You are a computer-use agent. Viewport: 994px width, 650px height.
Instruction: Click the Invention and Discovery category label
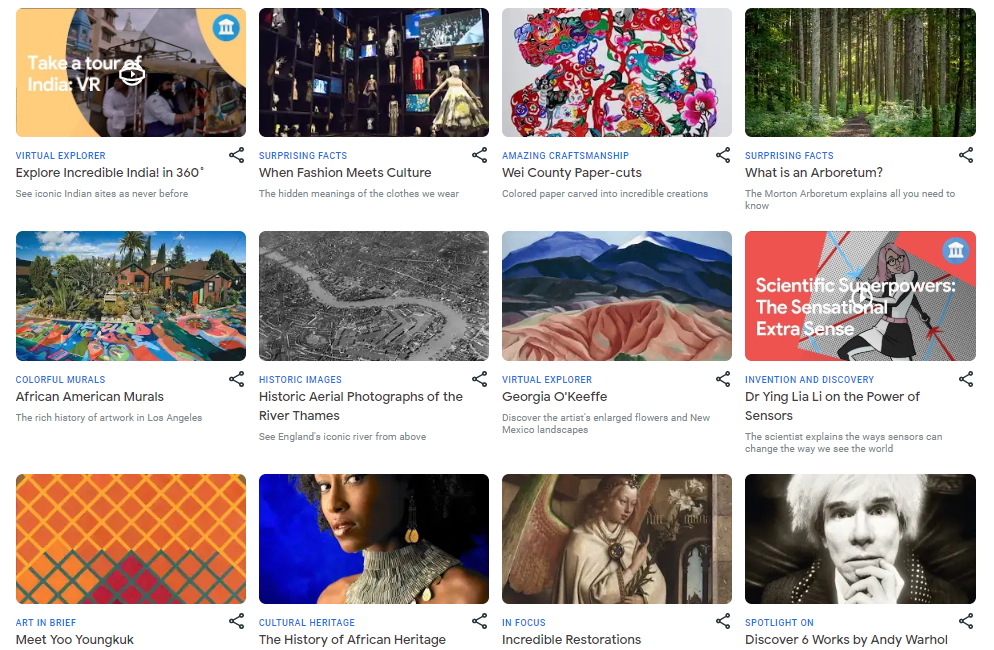810,379
